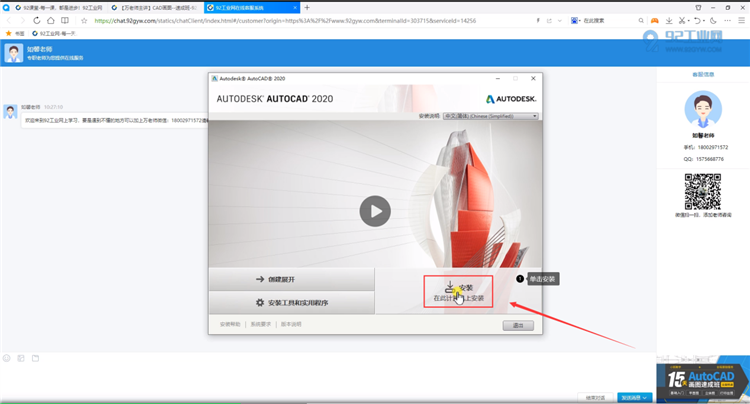Click the magnifier search icon
750x404 pixels.
tap(641, 21)
